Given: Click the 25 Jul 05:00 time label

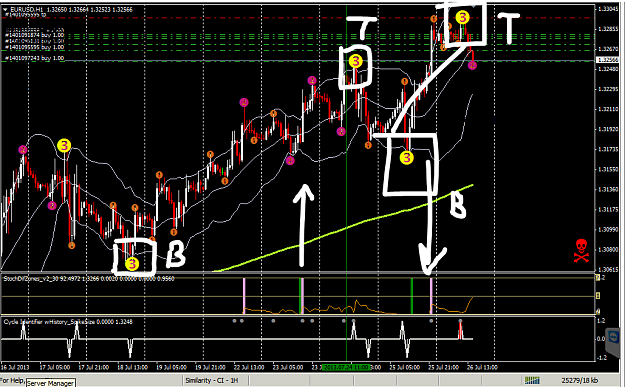Looking at the screenshot, I should tap(404, 367).
